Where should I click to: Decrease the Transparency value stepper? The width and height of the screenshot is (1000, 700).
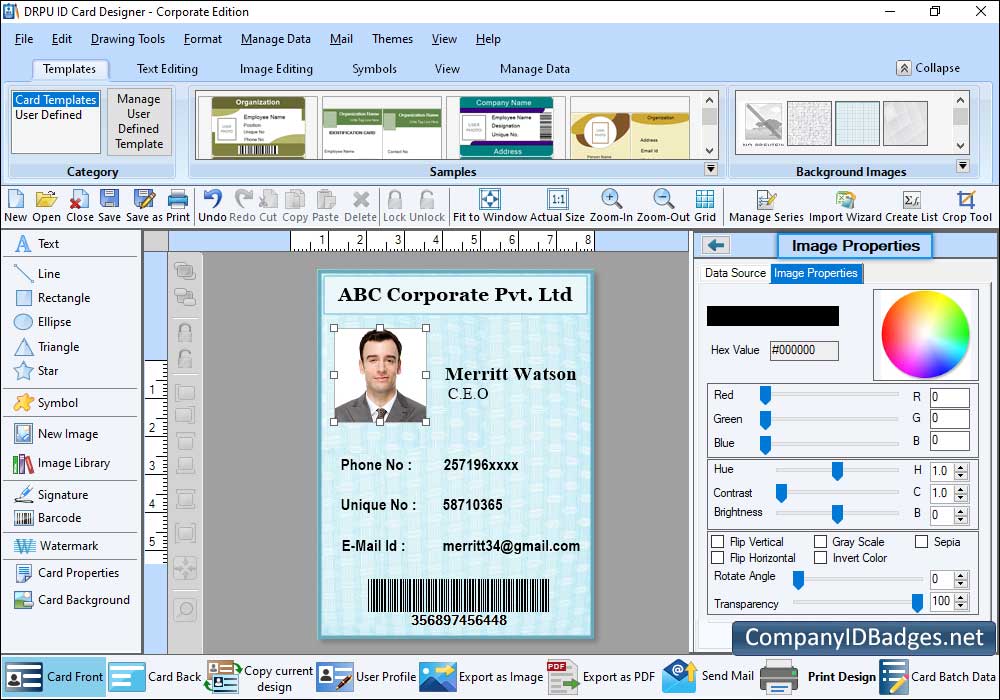click(961, 605)
